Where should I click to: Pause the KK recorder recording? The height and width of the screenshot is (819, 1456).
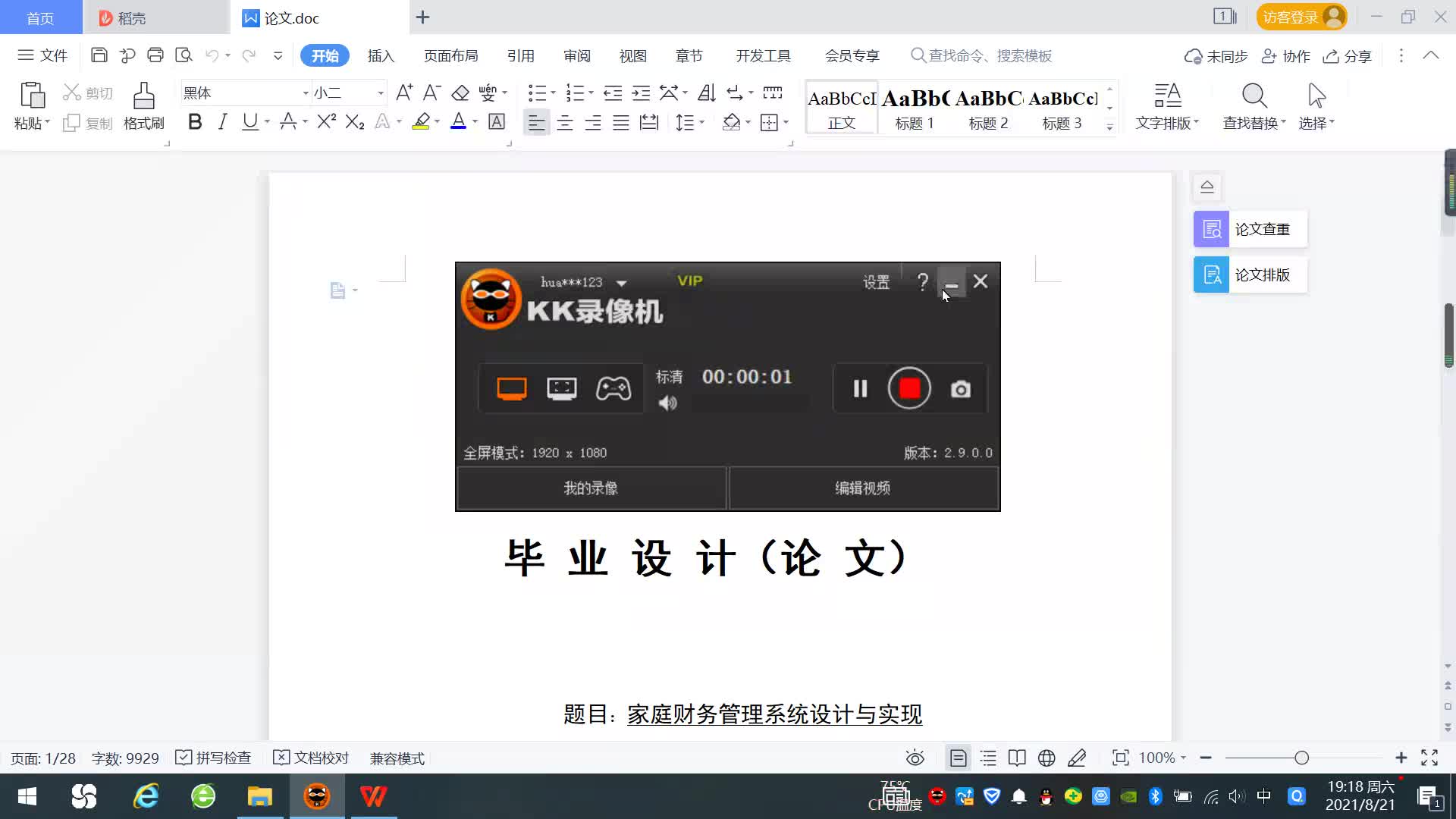[860, 389]
